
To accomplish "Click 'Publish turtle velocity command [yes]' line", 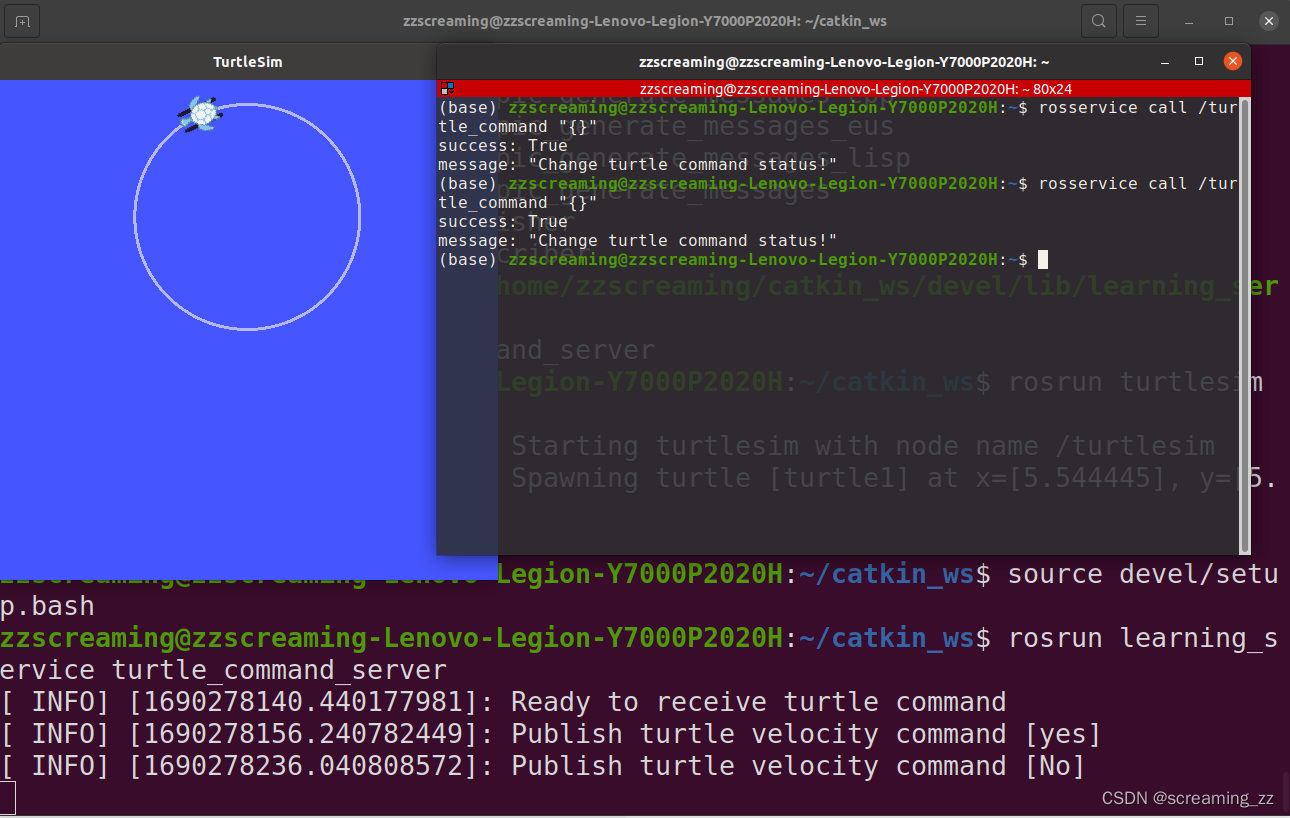I will 551,735.
